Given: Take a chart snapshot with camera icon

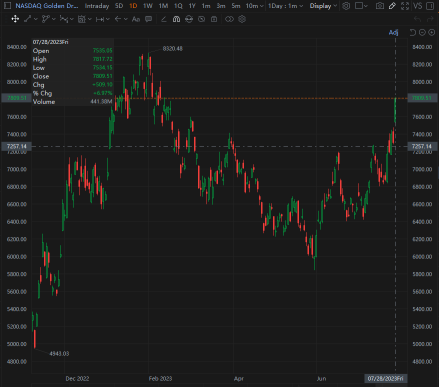Looking at the screenshot, I should (379, 6).
